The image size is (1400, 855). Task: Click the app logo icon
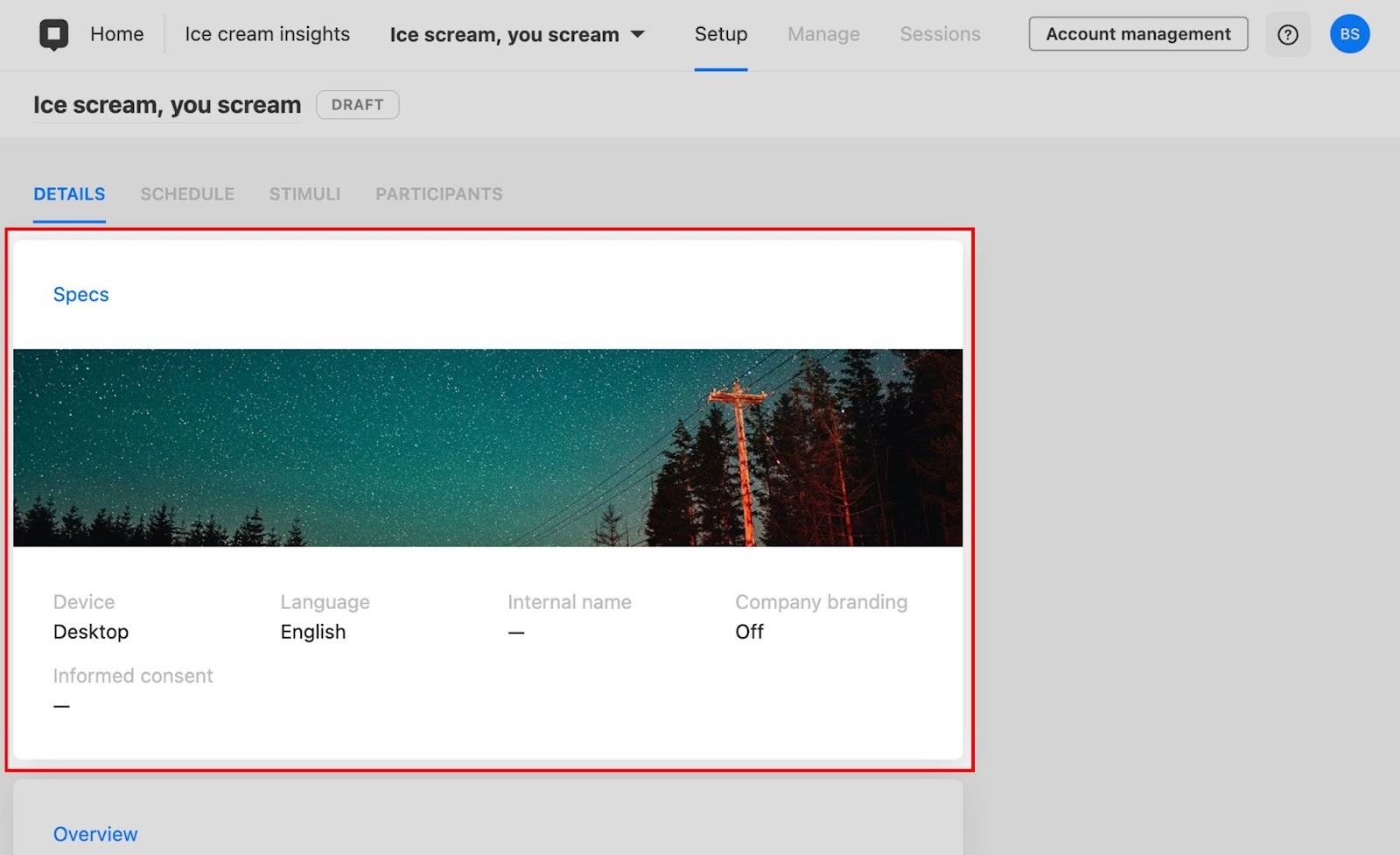tap(53, 35)
